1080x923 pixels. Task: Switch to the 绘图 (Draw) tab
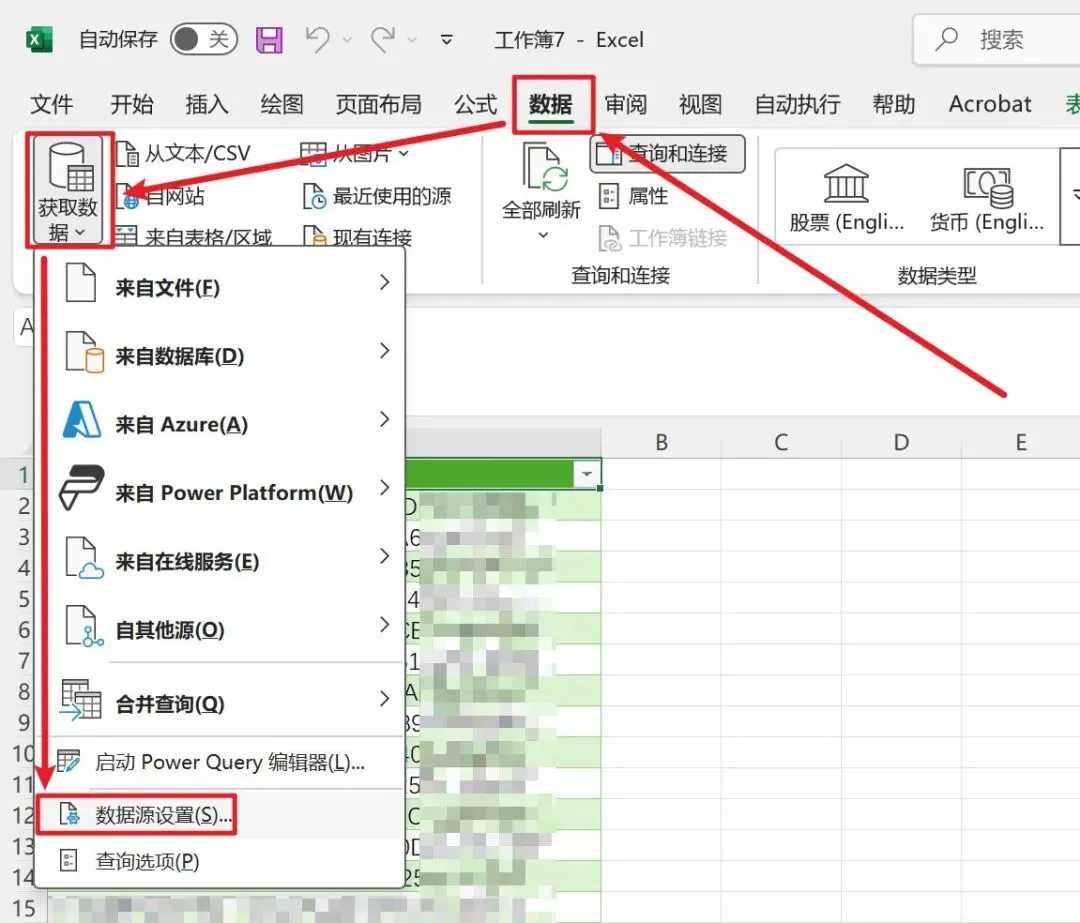[x=282, y=105]
